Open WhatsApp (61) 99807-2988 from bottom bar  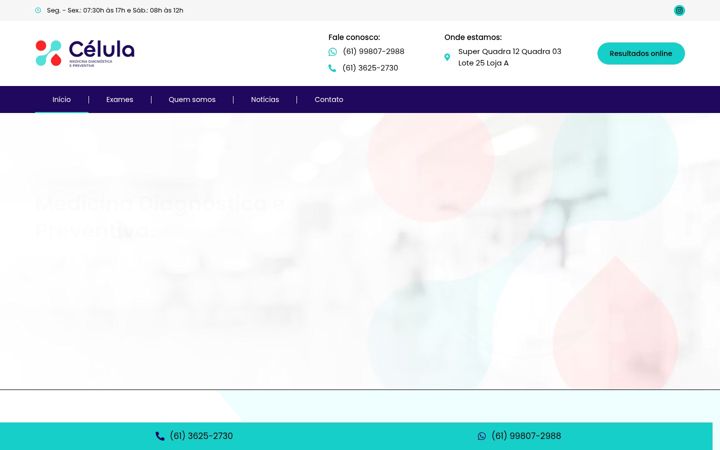[526, 436]
